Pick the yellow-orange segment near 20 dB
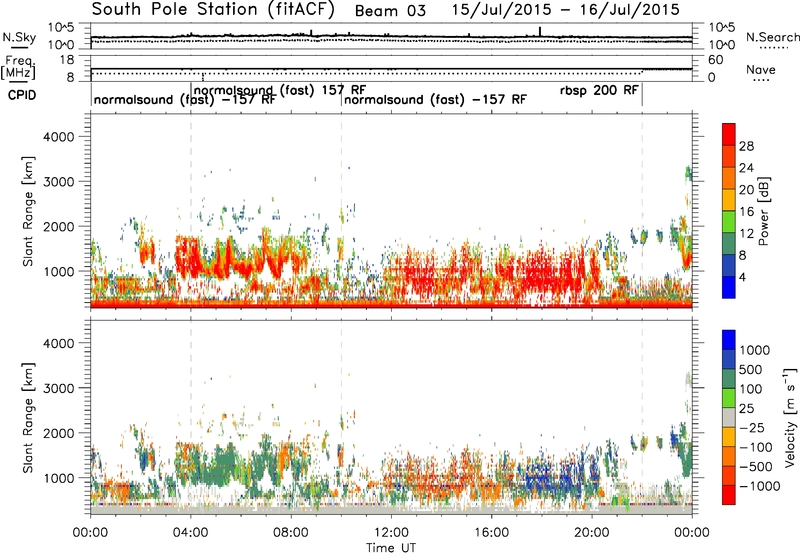Viewport: 800px width, 554px height. pyautogui.click(x=729, y=200)
